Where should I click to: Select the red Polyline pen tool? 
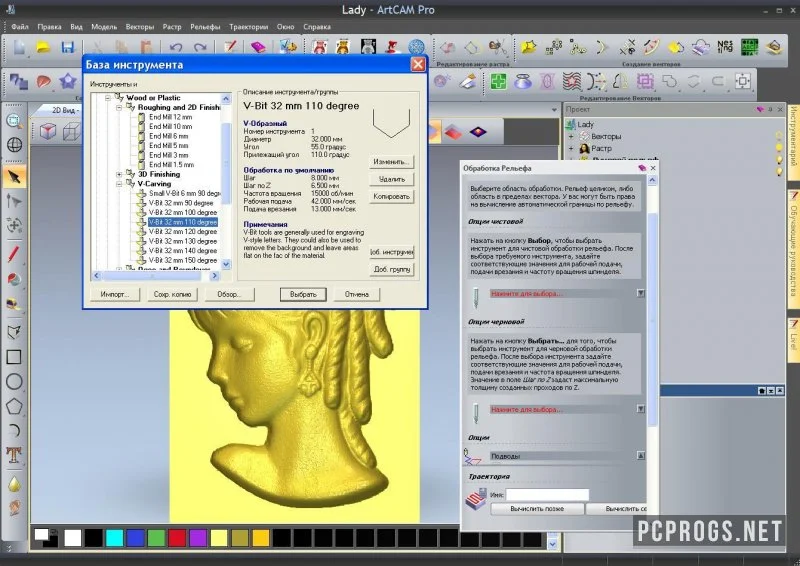[14, 254]
